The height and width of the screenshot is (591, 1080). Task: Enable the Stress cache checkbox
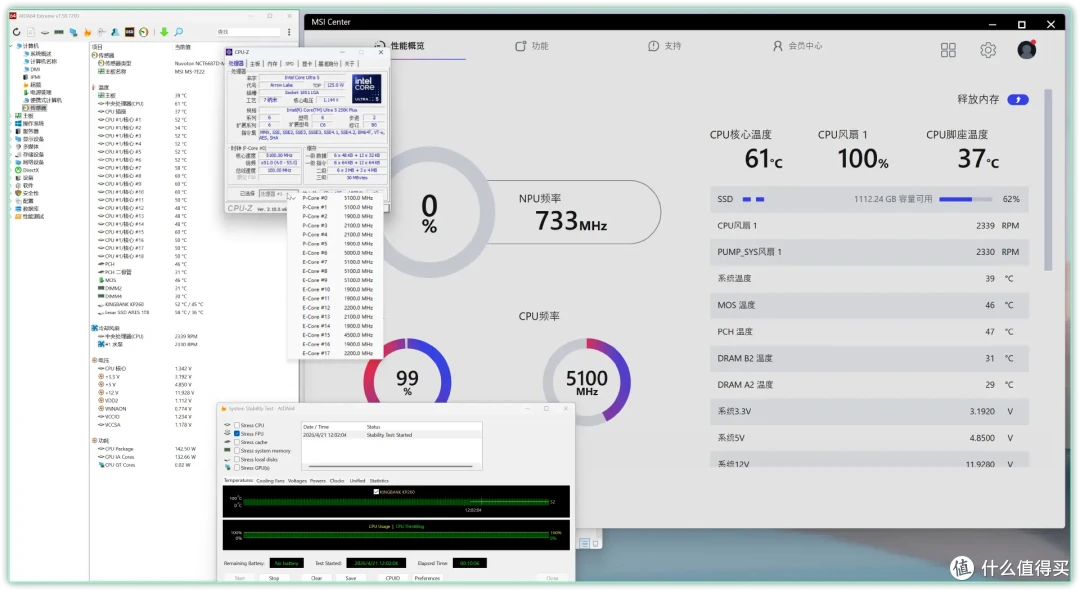pos(237,442)
